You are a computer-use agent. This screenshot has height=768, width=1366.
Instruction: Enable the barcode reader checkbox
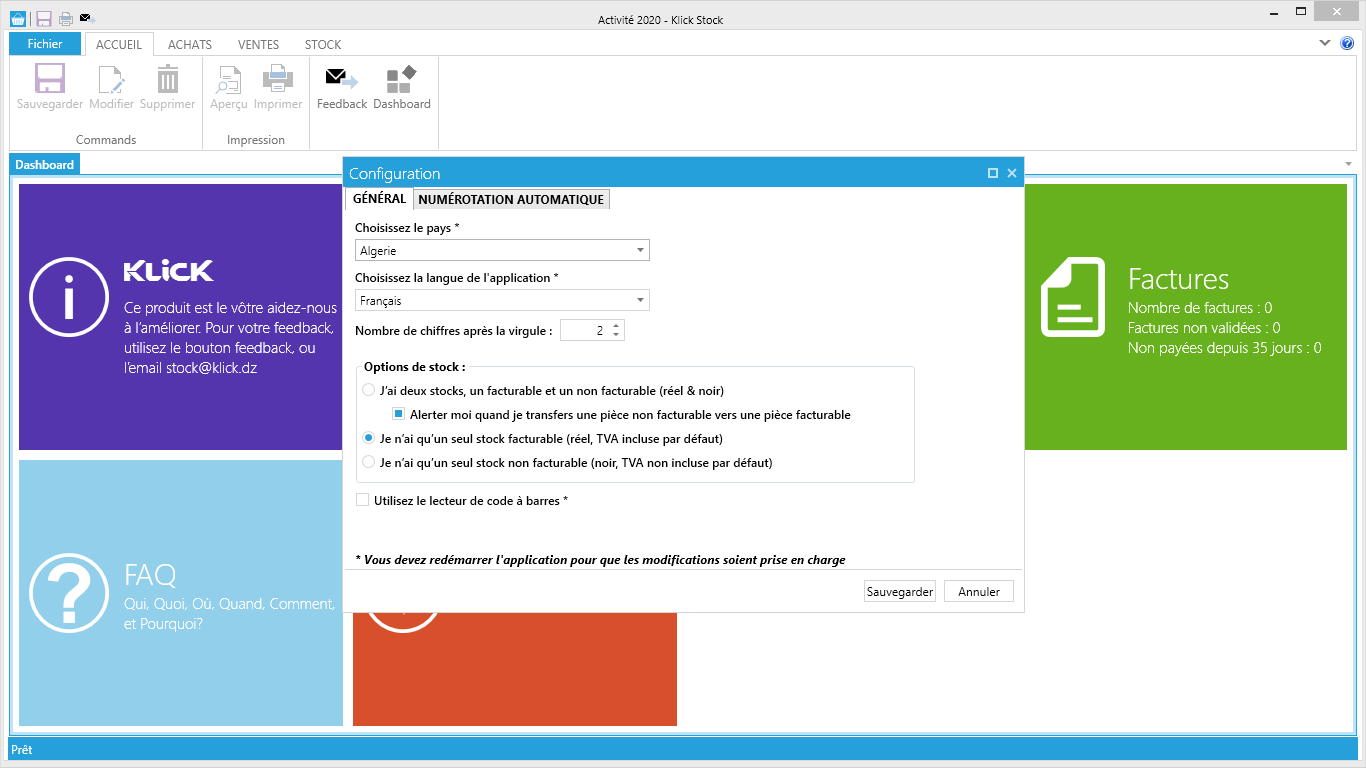point(363,500)
